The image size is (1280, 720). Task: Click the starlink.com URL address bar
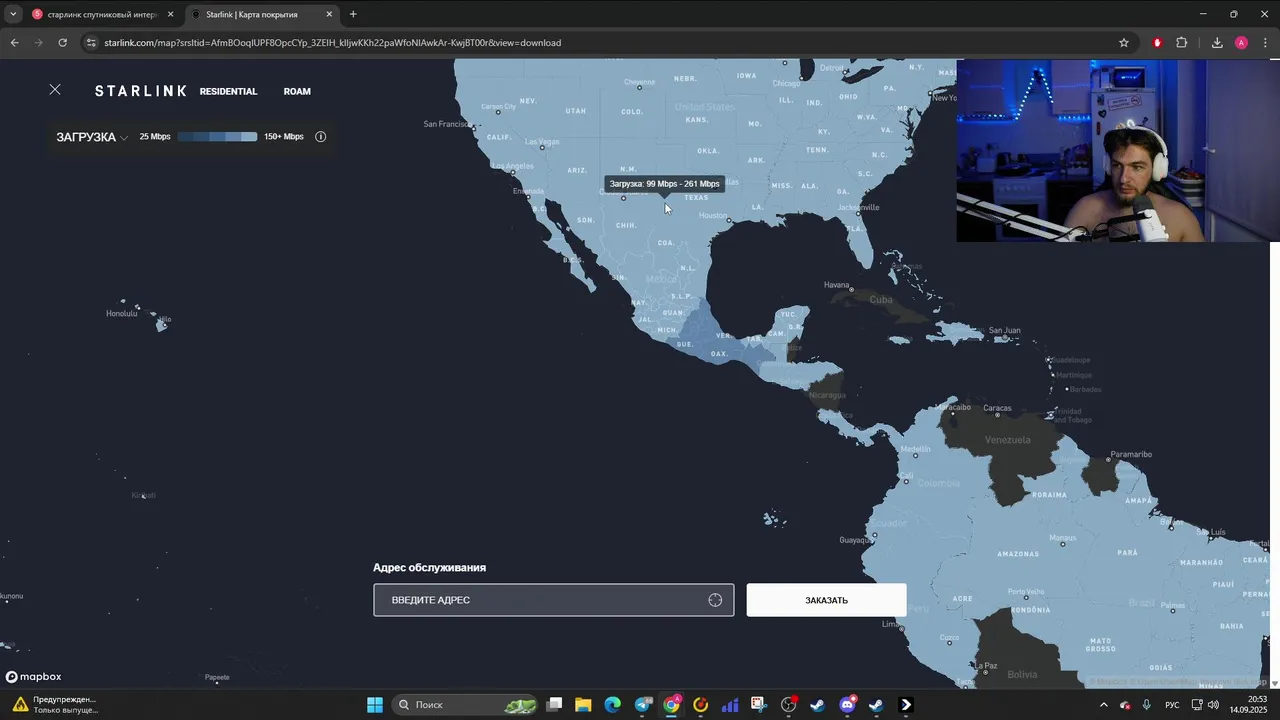332,43
